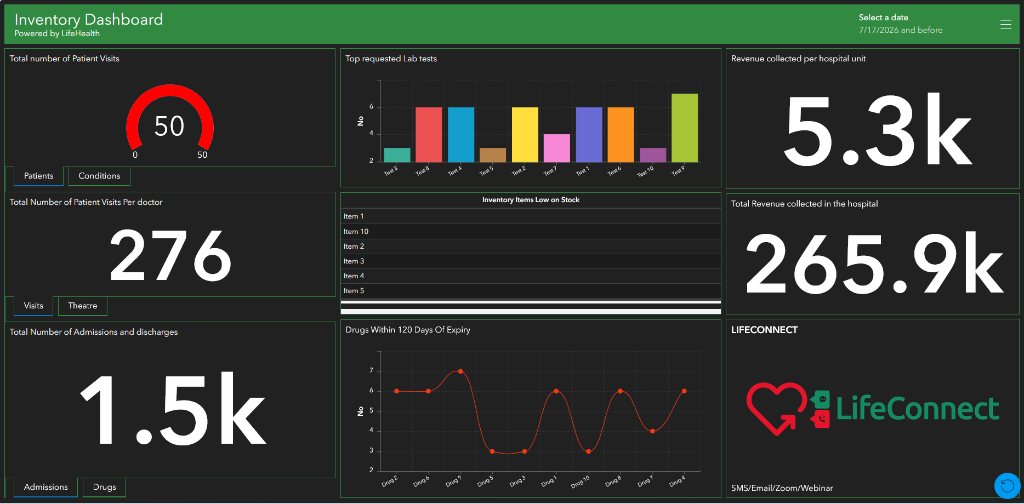Viewport: 1024px width, 504px height.
Task: Select Item 5 in low stock list
Action: point(530,291)
